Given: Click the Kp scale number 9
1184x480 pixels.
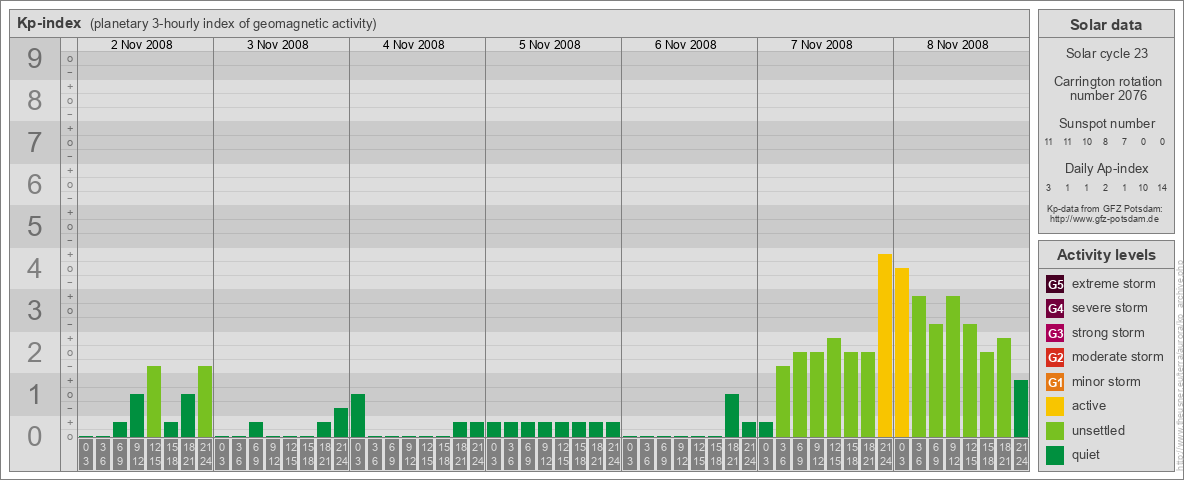Looking at the screenshot, I should (x=35, y=59).
